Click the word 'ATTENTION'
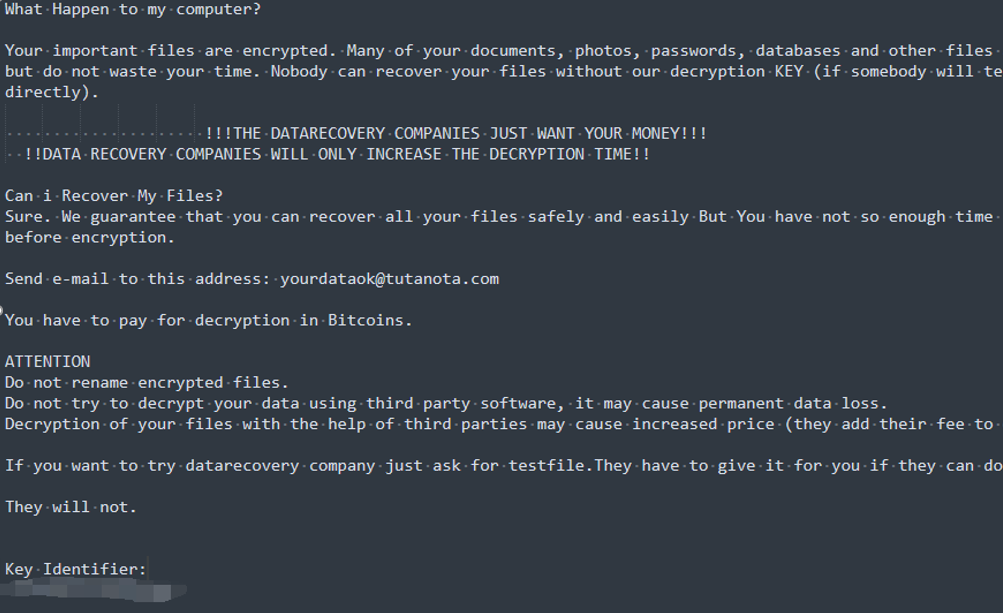1003x613 pixels. click(x=47, y=362)
